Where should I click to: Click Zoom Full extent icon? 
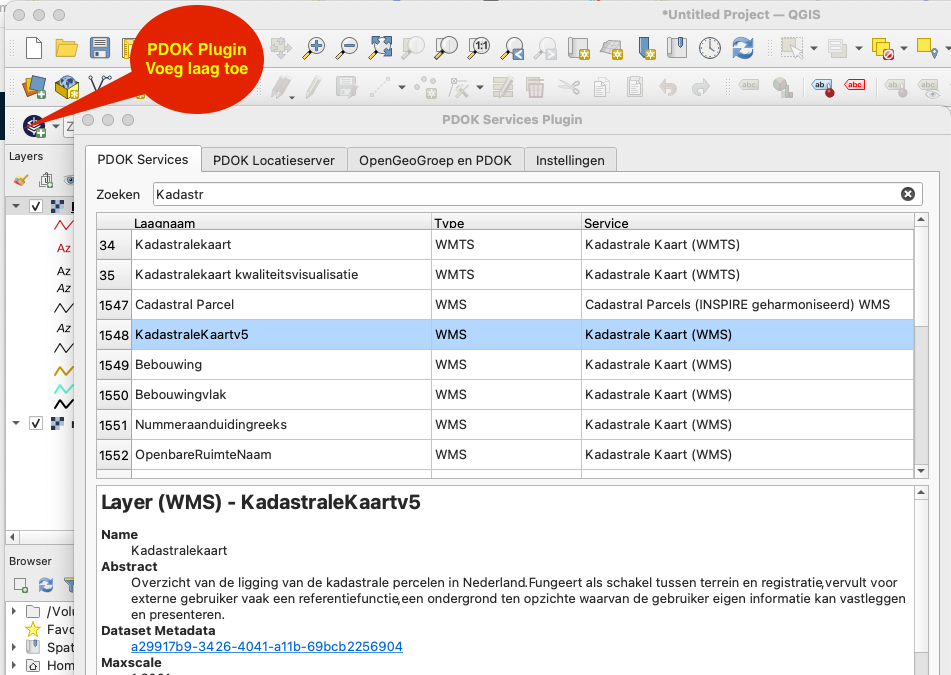click(381, 48)
